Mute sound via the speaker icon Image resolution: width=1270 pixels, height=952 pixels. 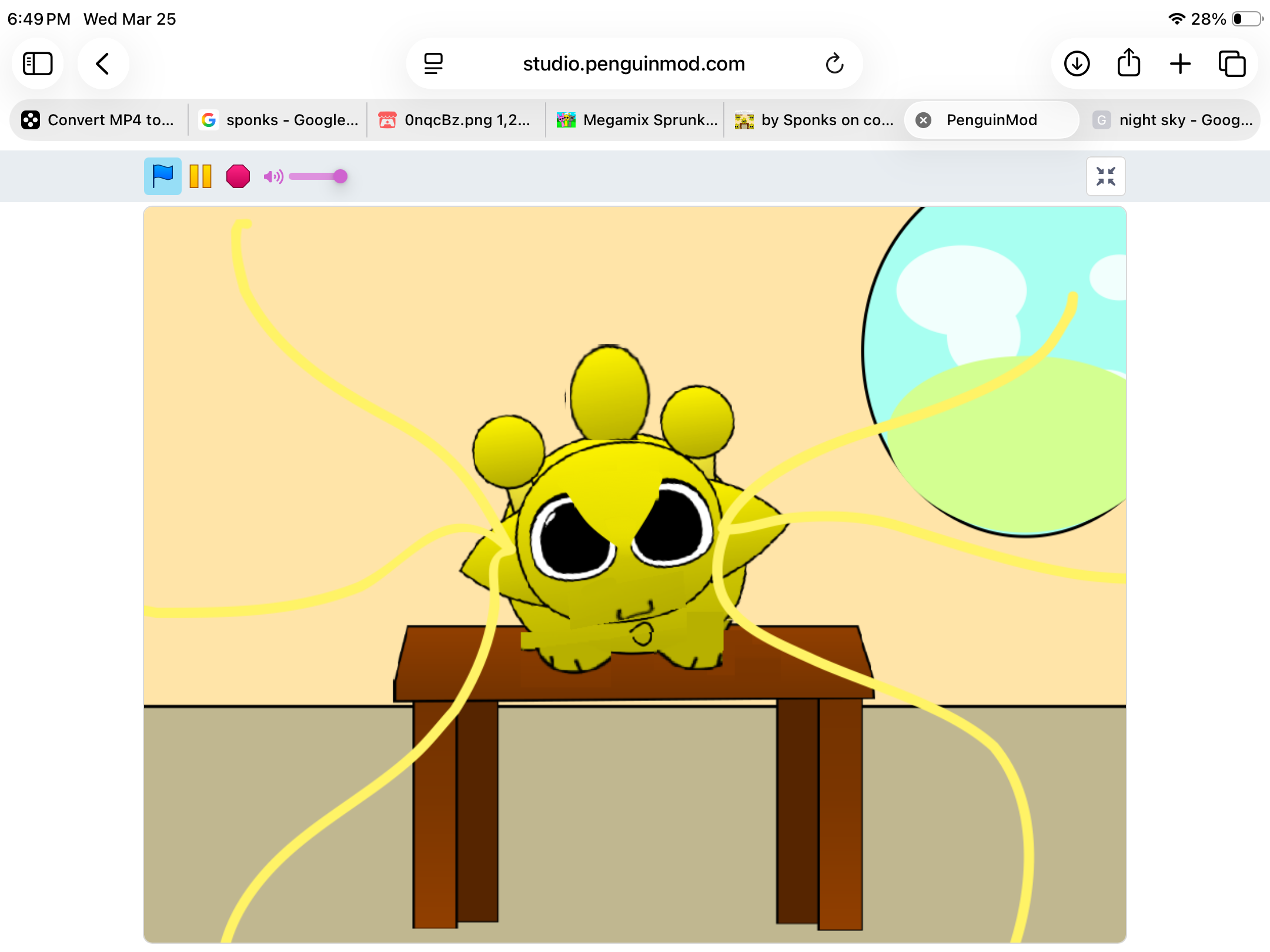tap(273, 176)
